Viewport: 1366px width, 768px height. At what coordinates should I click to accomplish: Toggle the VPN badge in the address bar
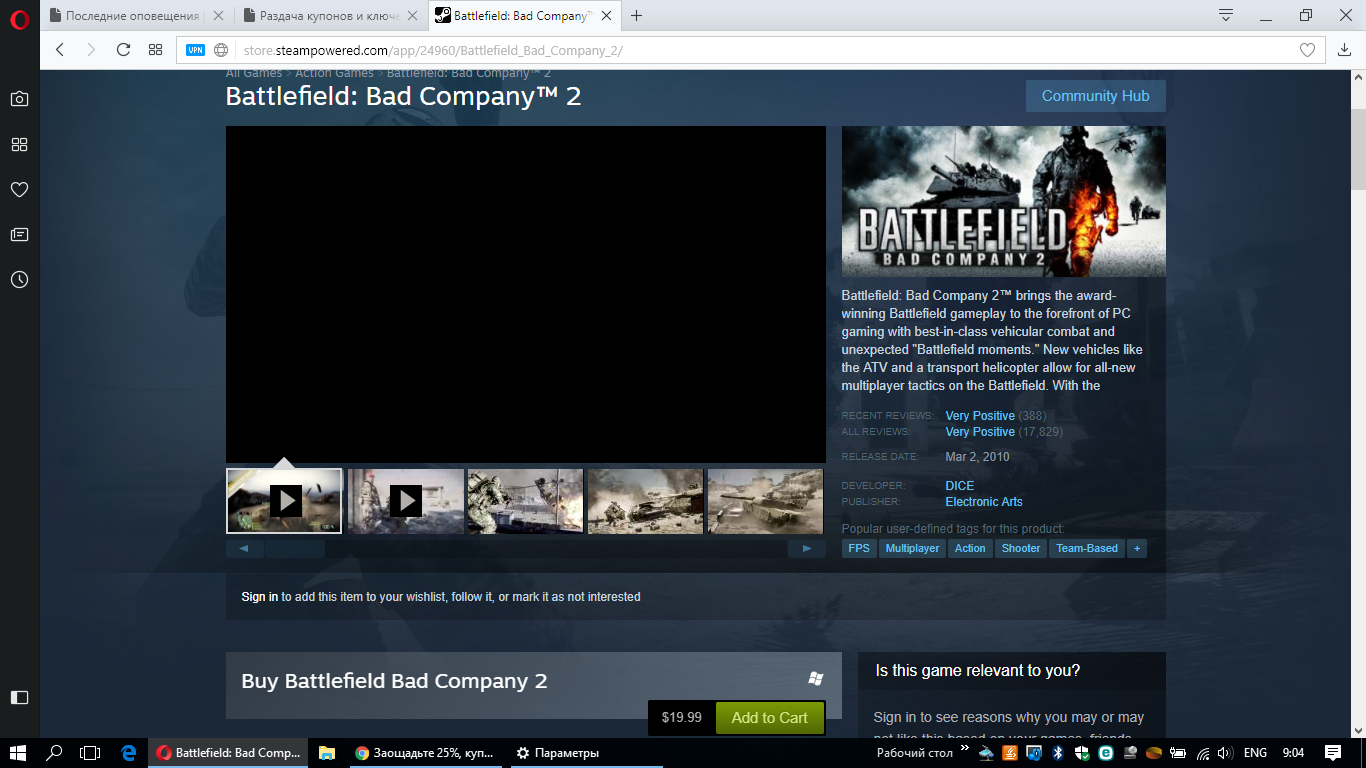pos(195,50)
